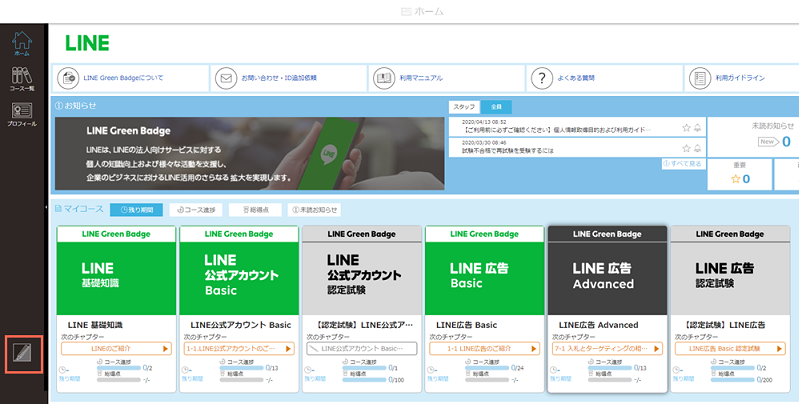Click the お問い合わせ envelope icon
This screenshot has height=404, width=799.
click(226, 78)
